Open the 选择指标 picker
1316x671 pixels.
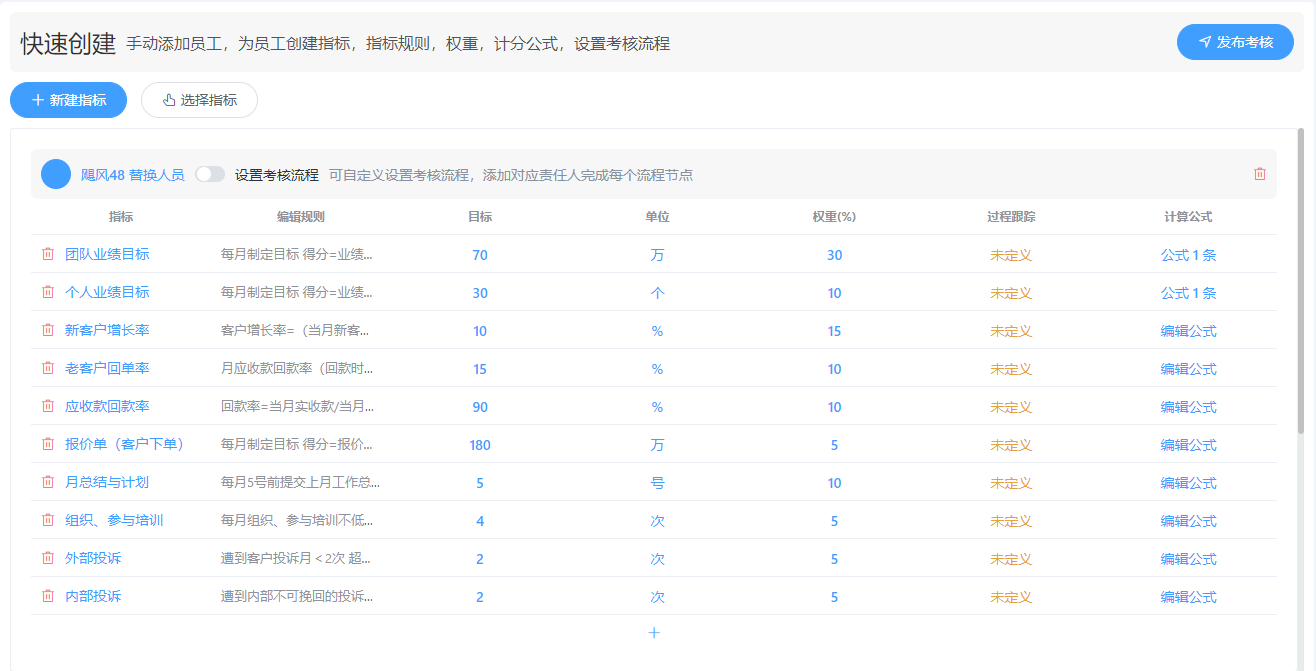pos(200,100)
